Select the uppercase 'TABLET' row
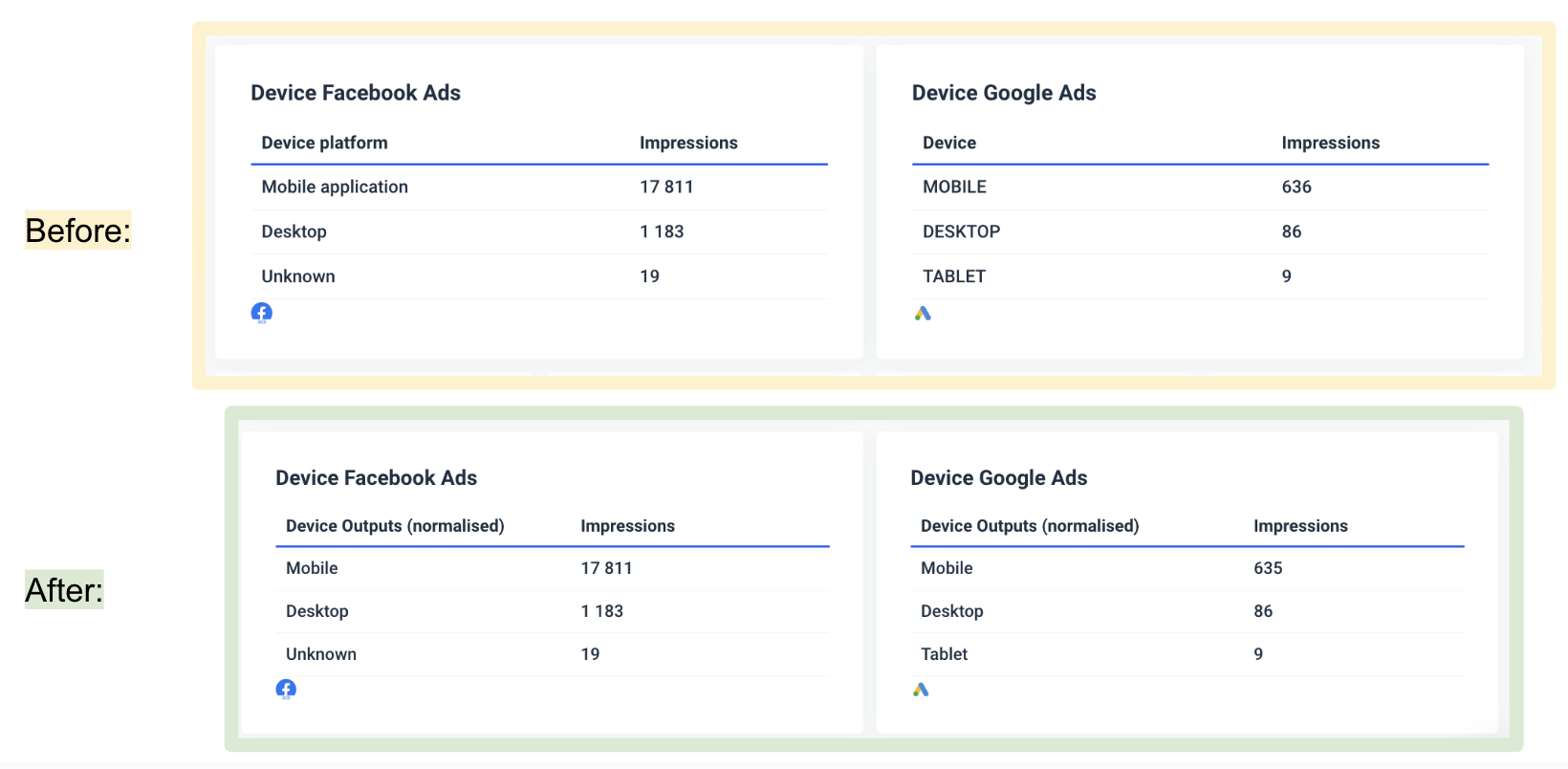This screenshot has height=769, width=1568. 953,276
